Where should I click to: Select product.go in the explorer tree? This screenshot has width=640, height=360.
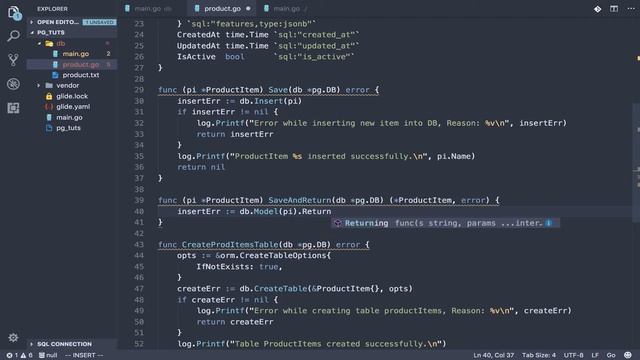(81, 64)
